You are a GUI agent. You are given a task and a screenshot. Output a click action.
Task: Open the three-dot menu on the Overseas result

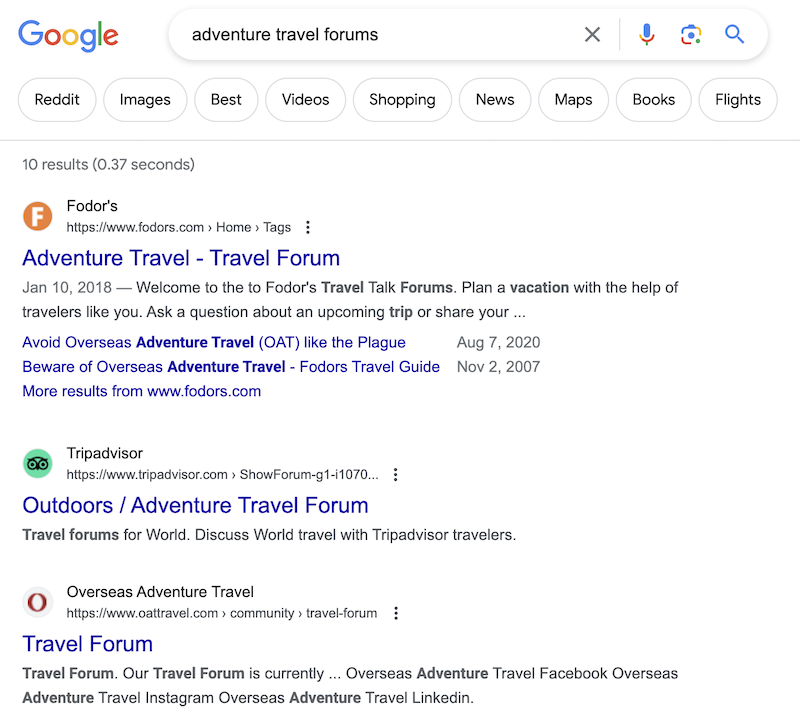point(396,613)
